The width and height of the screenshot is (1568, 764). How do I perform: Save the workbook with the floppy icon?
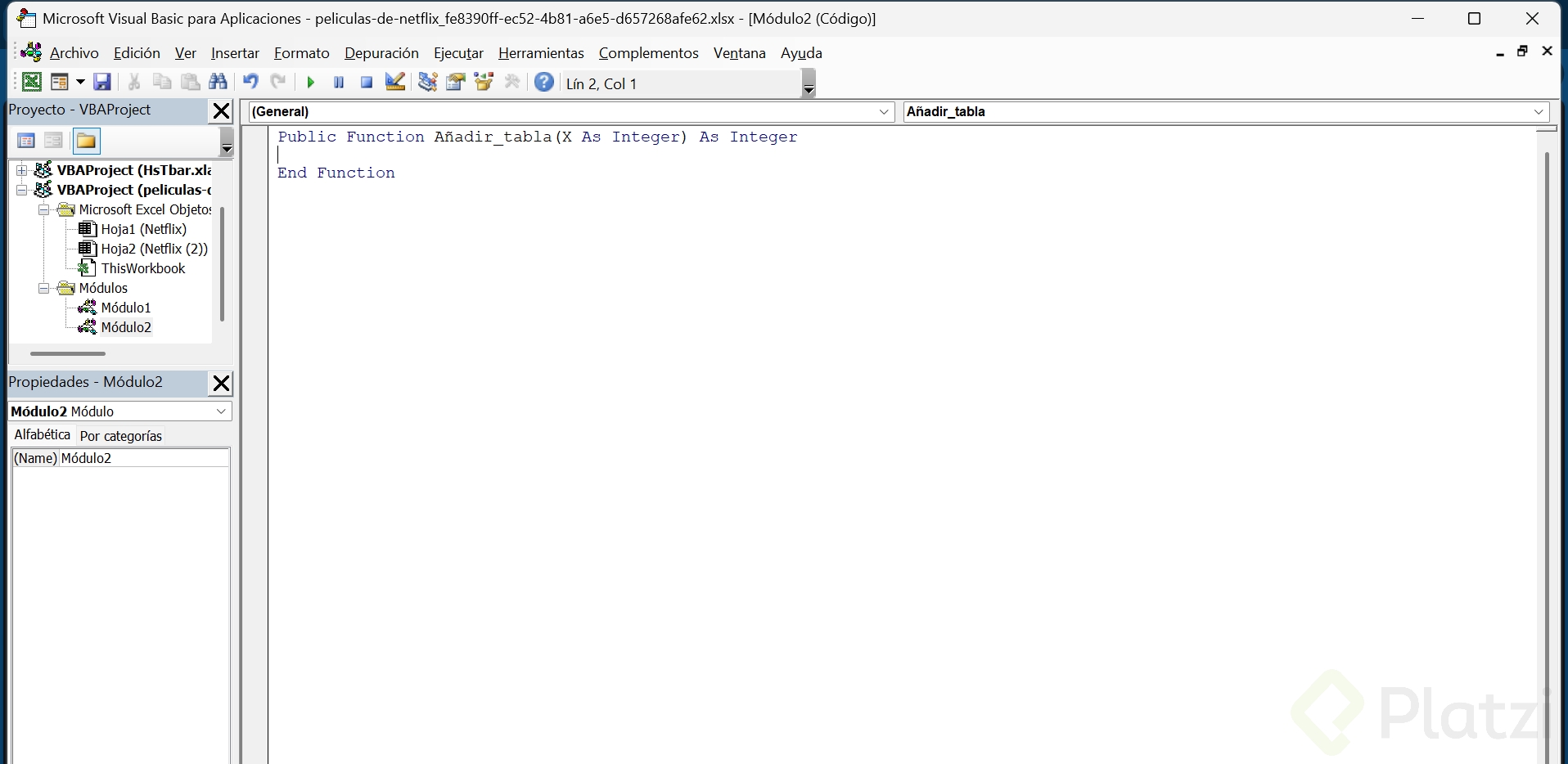point(102,82)
